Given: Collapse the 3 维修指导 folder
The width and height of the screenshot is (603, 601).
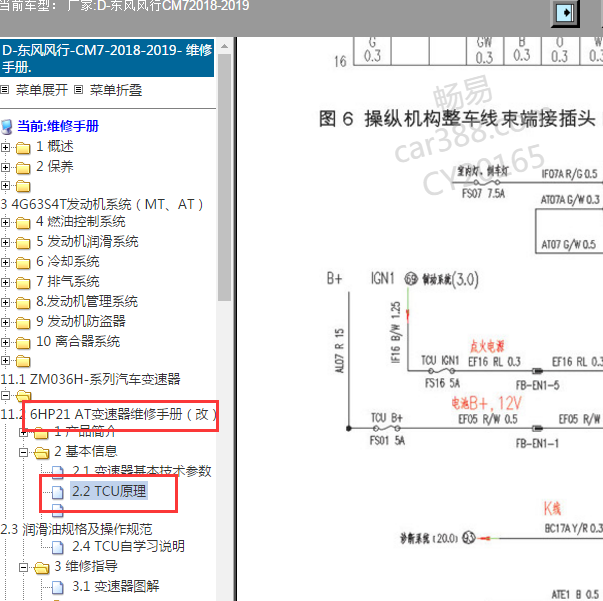Looking at the screenshot, I should pos(23,567).
